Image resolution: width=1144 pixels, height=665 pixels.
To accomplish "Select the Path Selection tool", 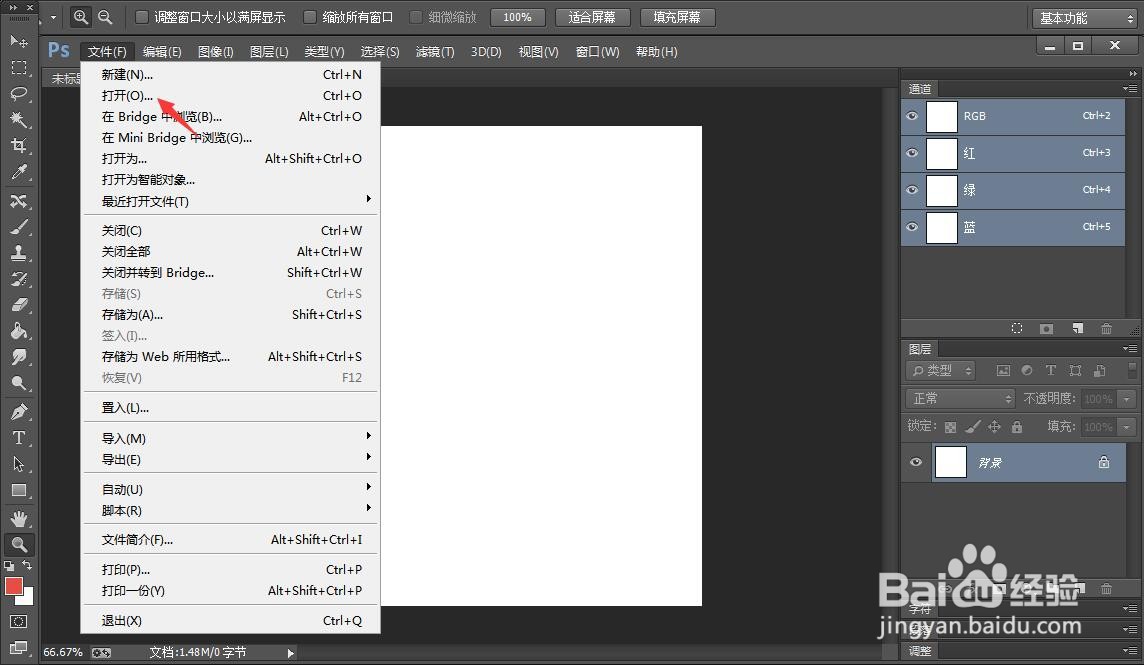I will [x=19, y=464].
